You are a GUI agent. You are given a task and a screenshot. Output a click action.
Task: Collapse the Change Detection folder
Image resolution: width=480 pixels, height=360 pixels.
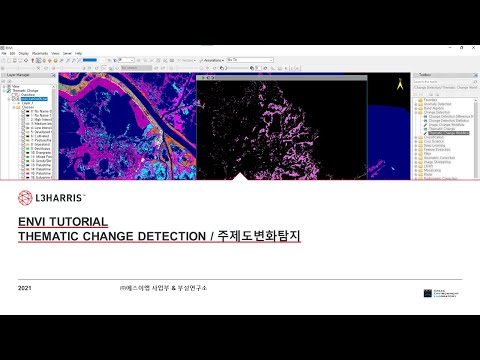point(416,112)
